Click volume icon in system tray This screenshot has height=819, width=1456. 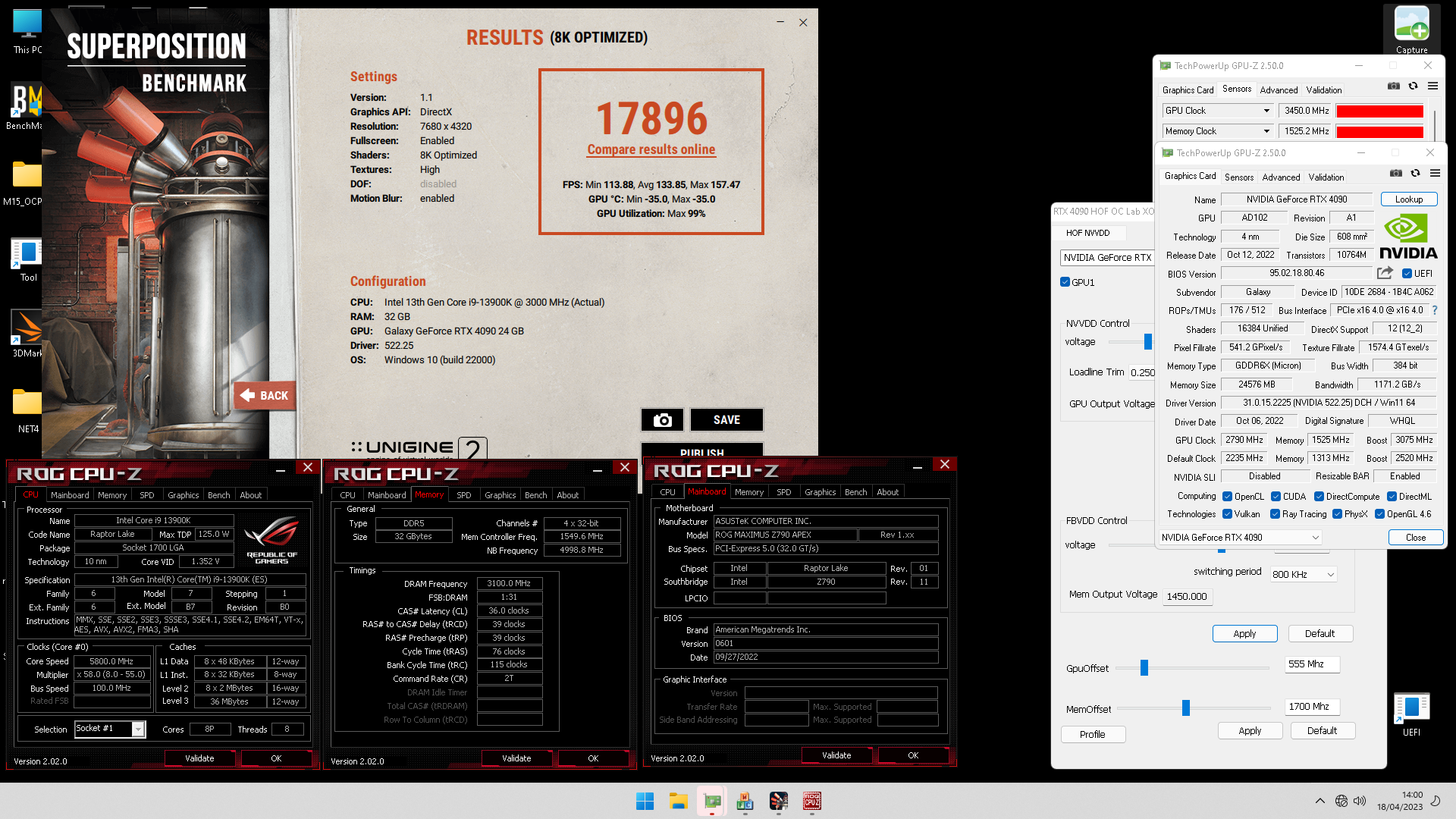coord(1360,801)
